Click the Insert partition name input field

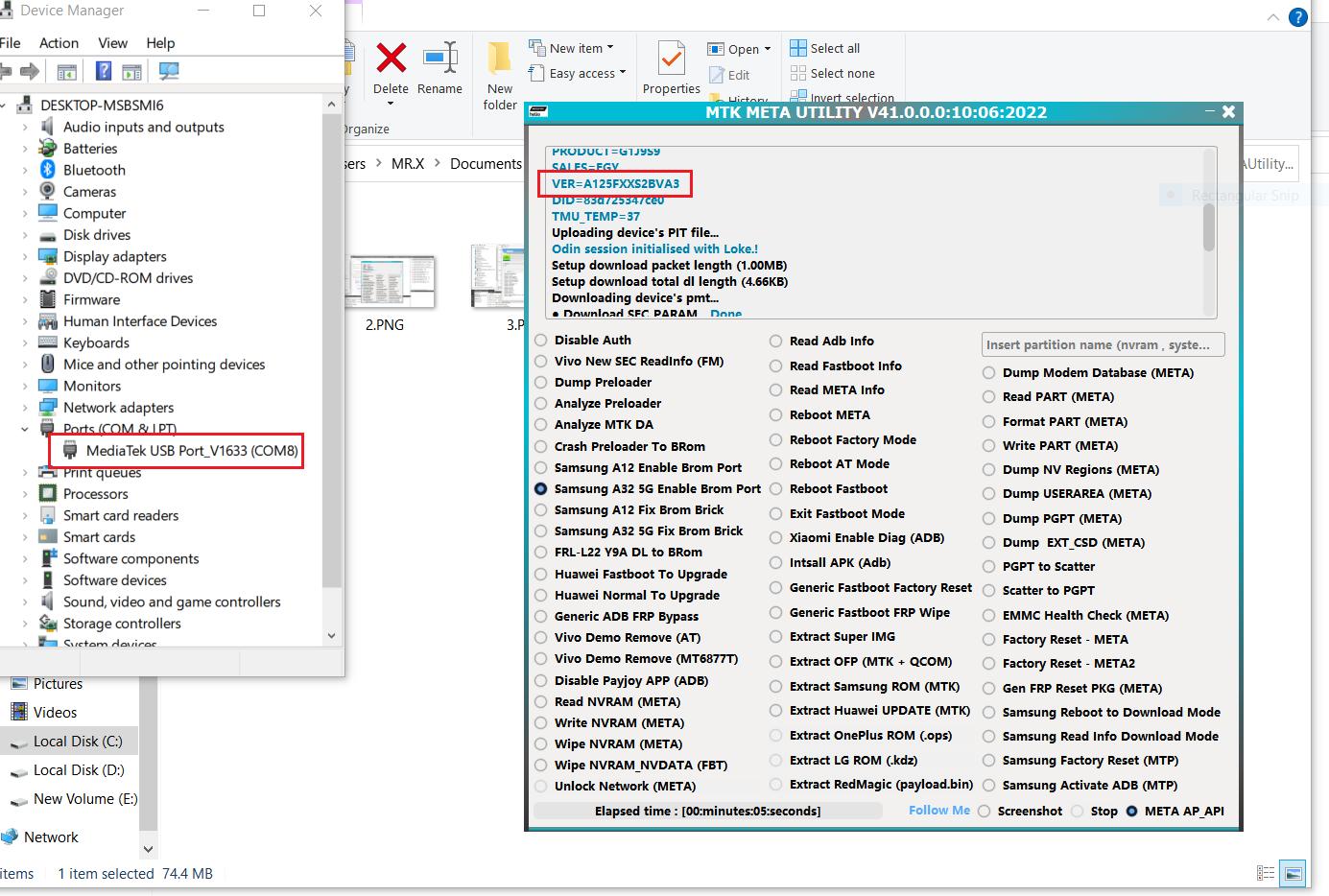(x=1104, y=344)
